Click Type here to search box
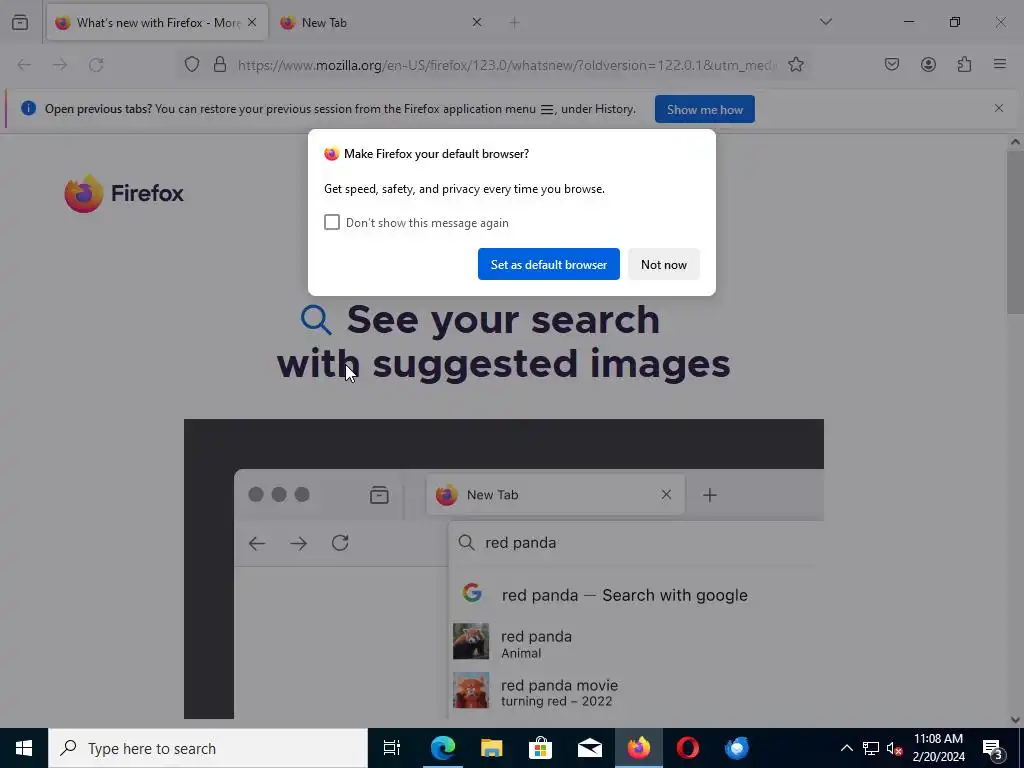1024x768 pixels. [x=208, y=748]
